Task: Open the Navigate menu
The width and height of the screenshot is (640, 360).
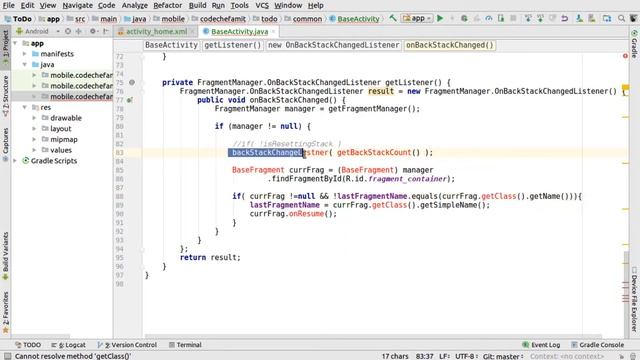Action: (x=77, y=5)
